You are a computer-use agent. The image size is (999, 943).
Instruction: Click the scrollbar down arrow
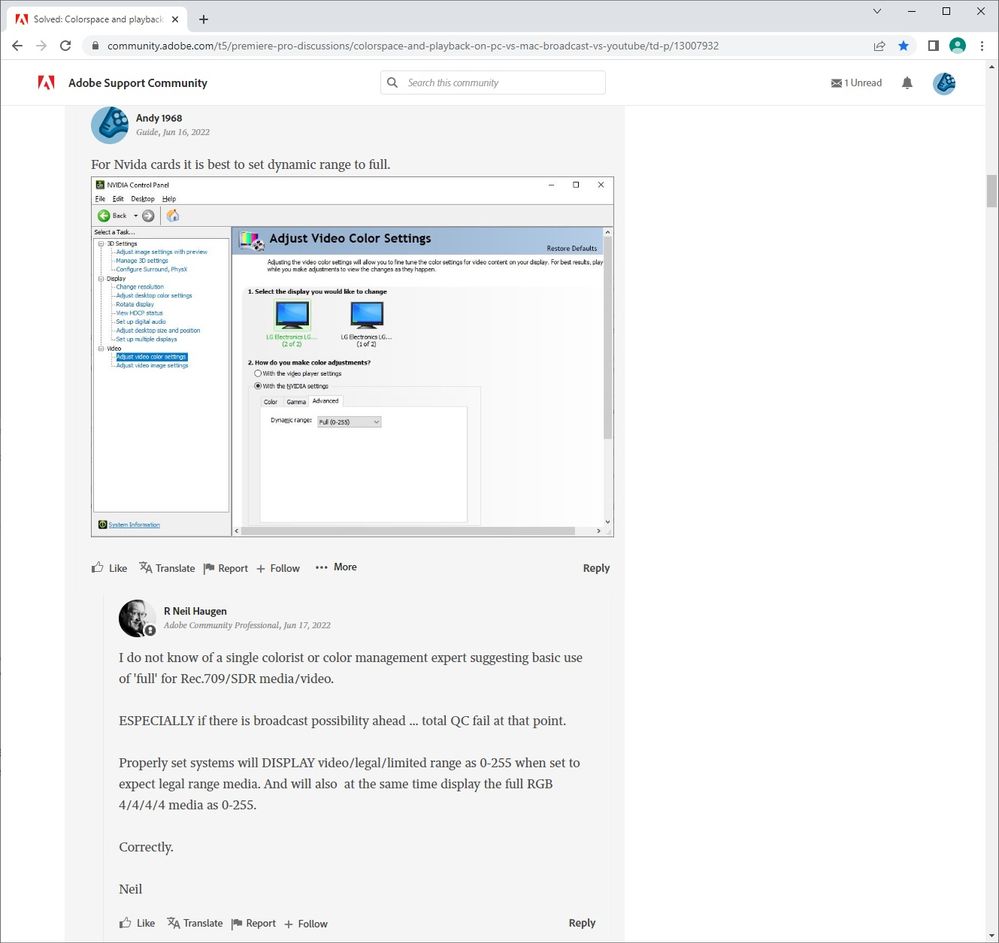992,936
